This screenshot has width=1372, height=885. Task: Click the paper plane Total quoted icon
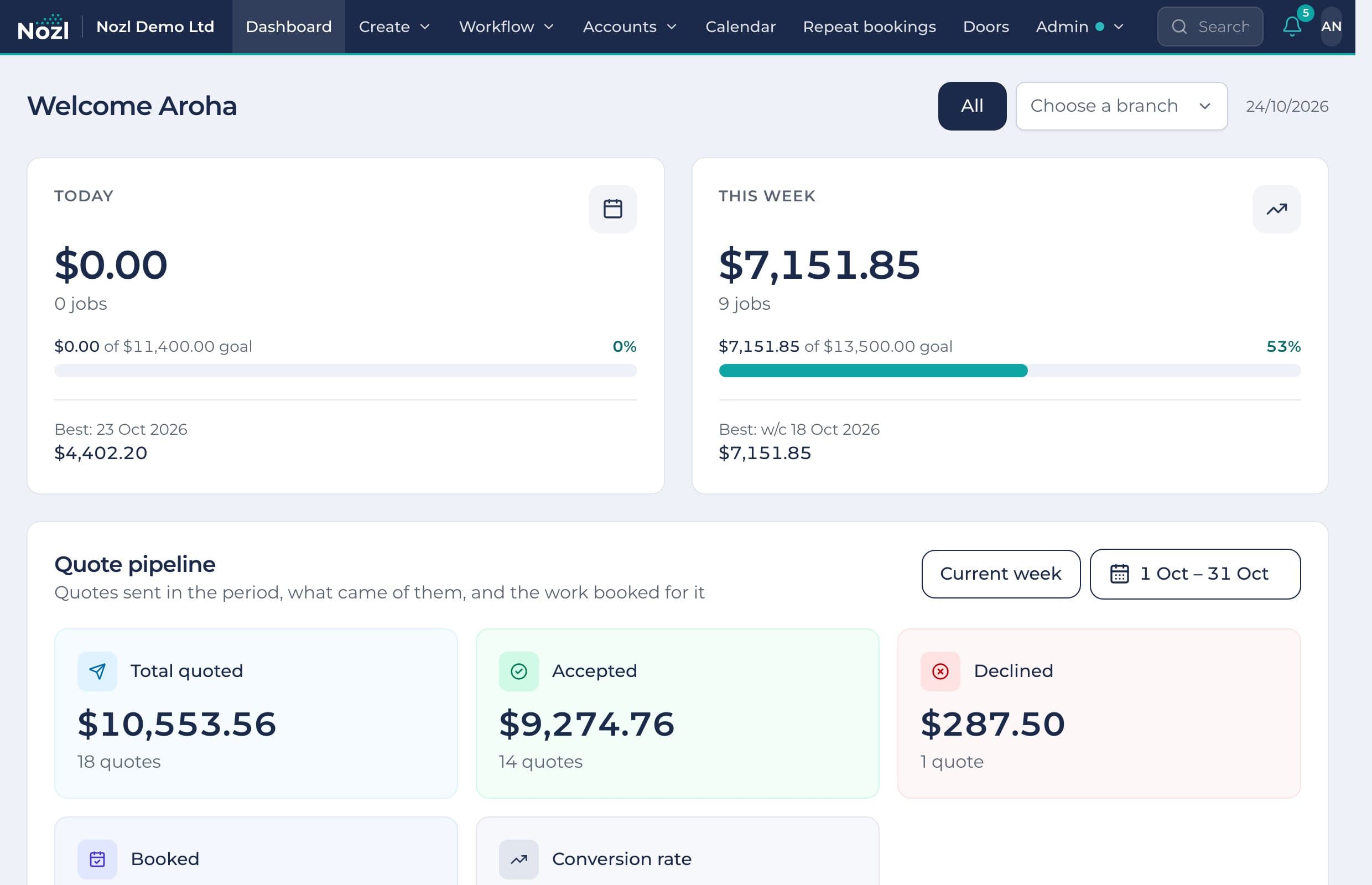pyautogui.click(x=97, y=671)
